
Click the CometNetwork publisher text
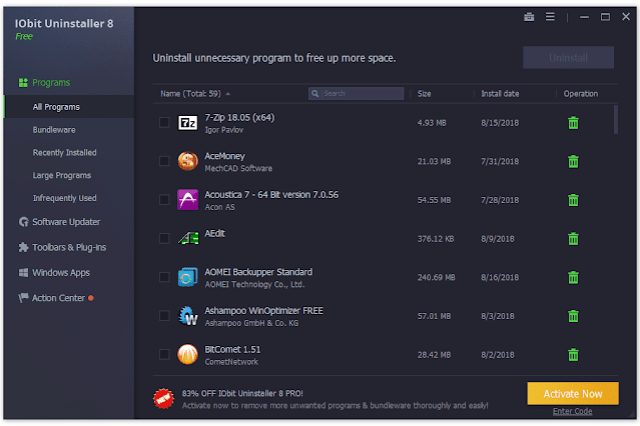click(231, 362)
